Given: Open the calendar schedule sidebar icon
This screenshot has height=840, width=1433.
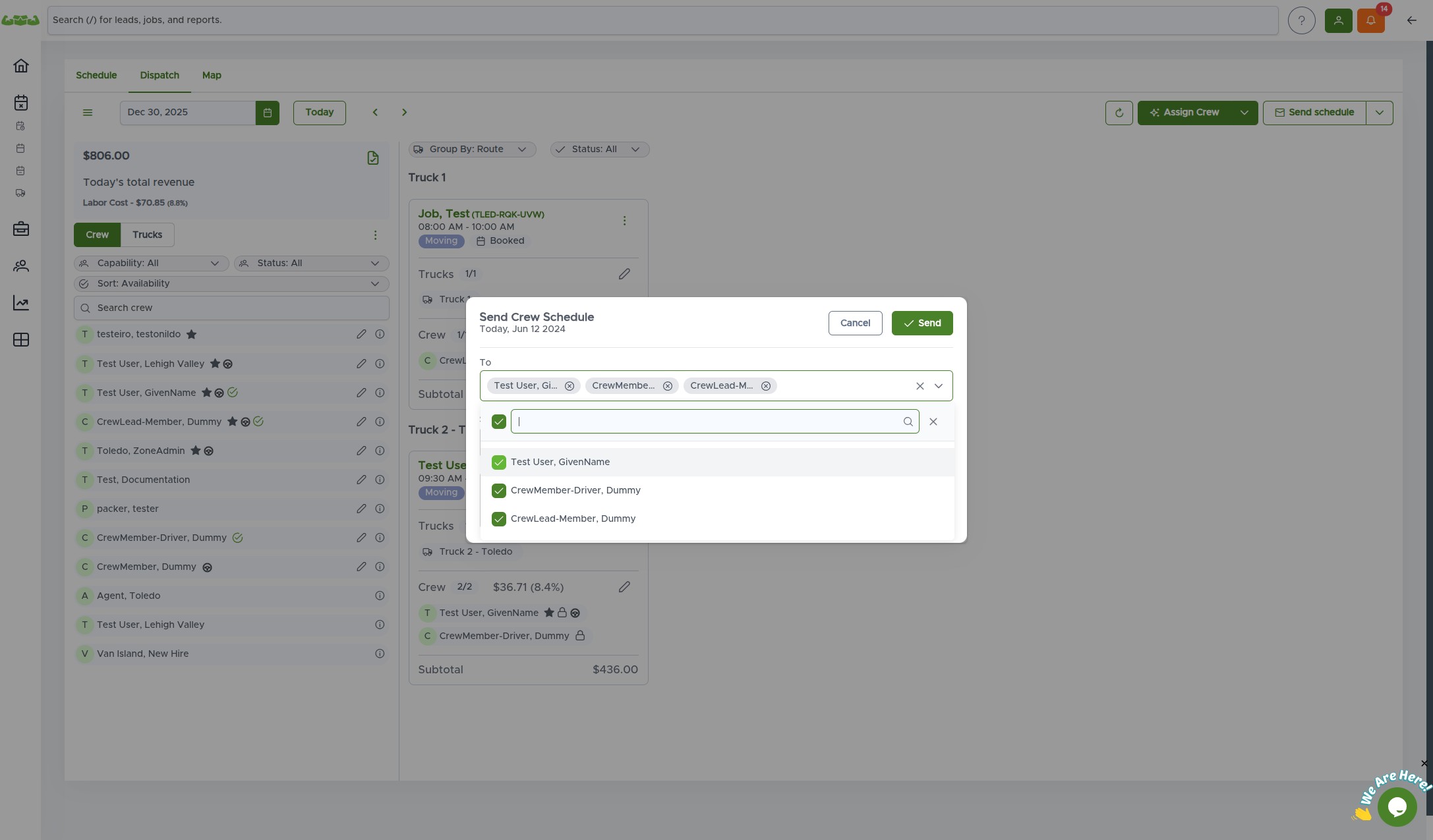Looking at the screenshot, I should 21,103.
